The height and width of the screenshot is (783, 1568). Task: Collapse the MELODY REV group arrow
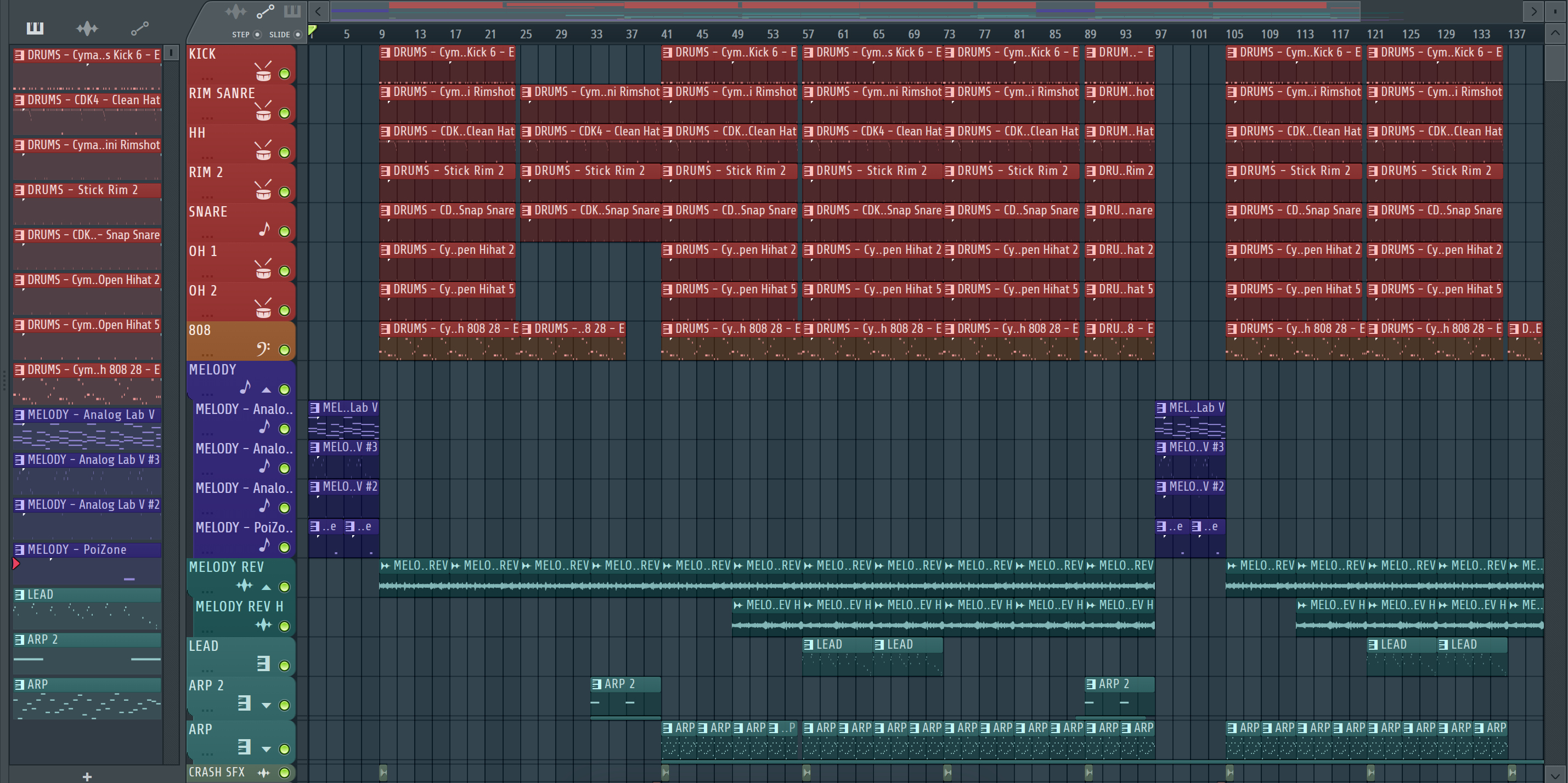pyautogui.click(x=266, y=587)
